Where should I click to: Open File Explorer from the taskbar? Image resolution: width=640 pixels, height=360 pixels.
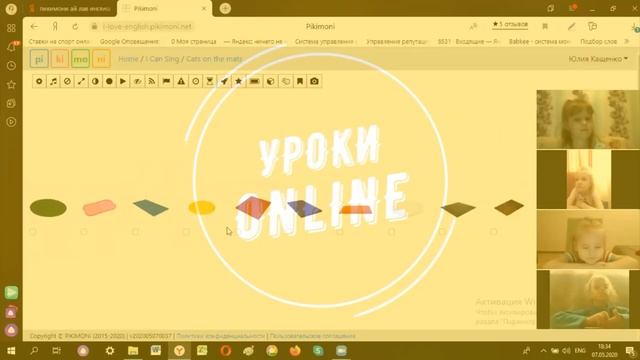click(x=133, y=351)
